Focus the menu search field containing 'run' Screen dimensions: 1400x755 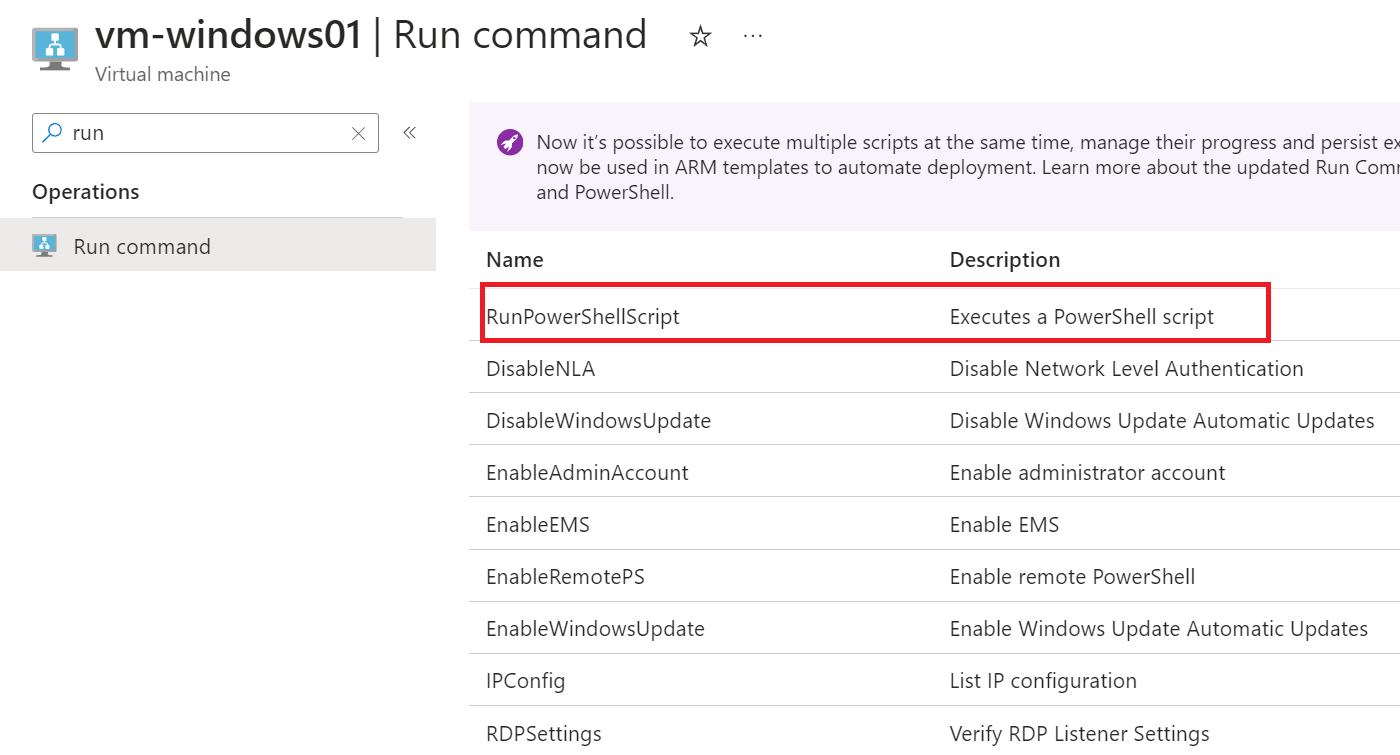[205, 133]
